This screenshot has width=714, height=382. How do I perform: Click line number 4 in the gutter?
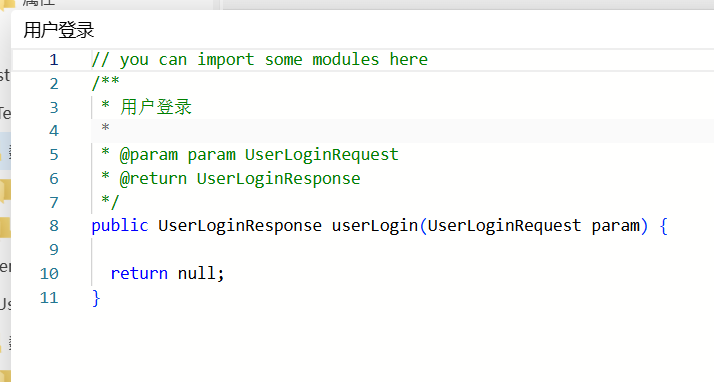click(54, 131)
